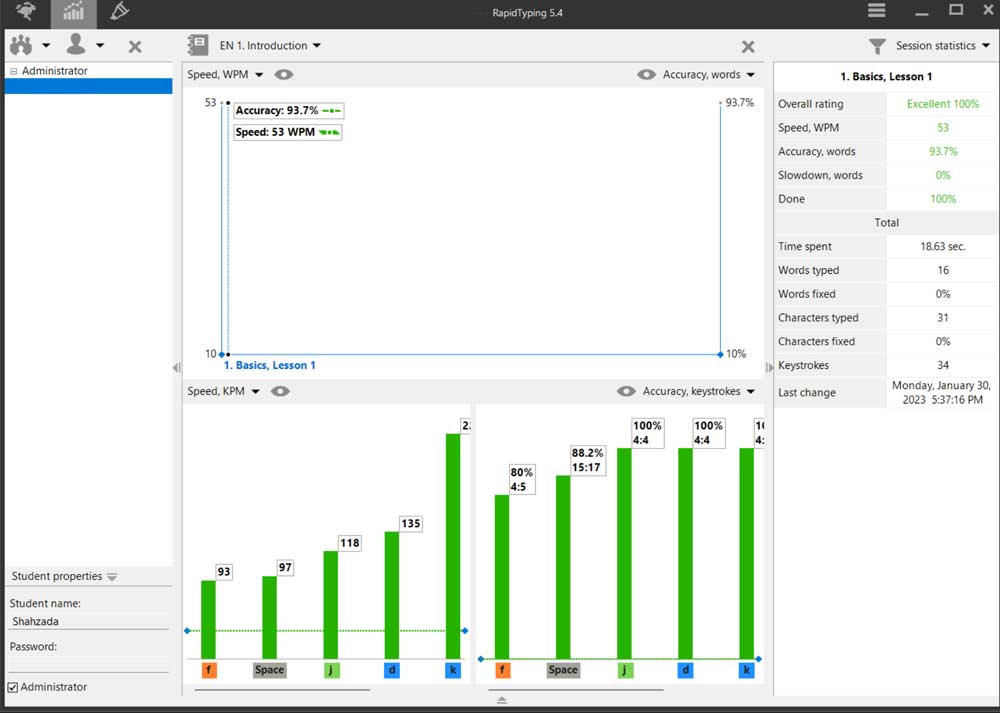Toggle the Accuracy, keystrokes eye visibility icon
The height and width of the screenshot is (713, 1000).
pos(626,391)
